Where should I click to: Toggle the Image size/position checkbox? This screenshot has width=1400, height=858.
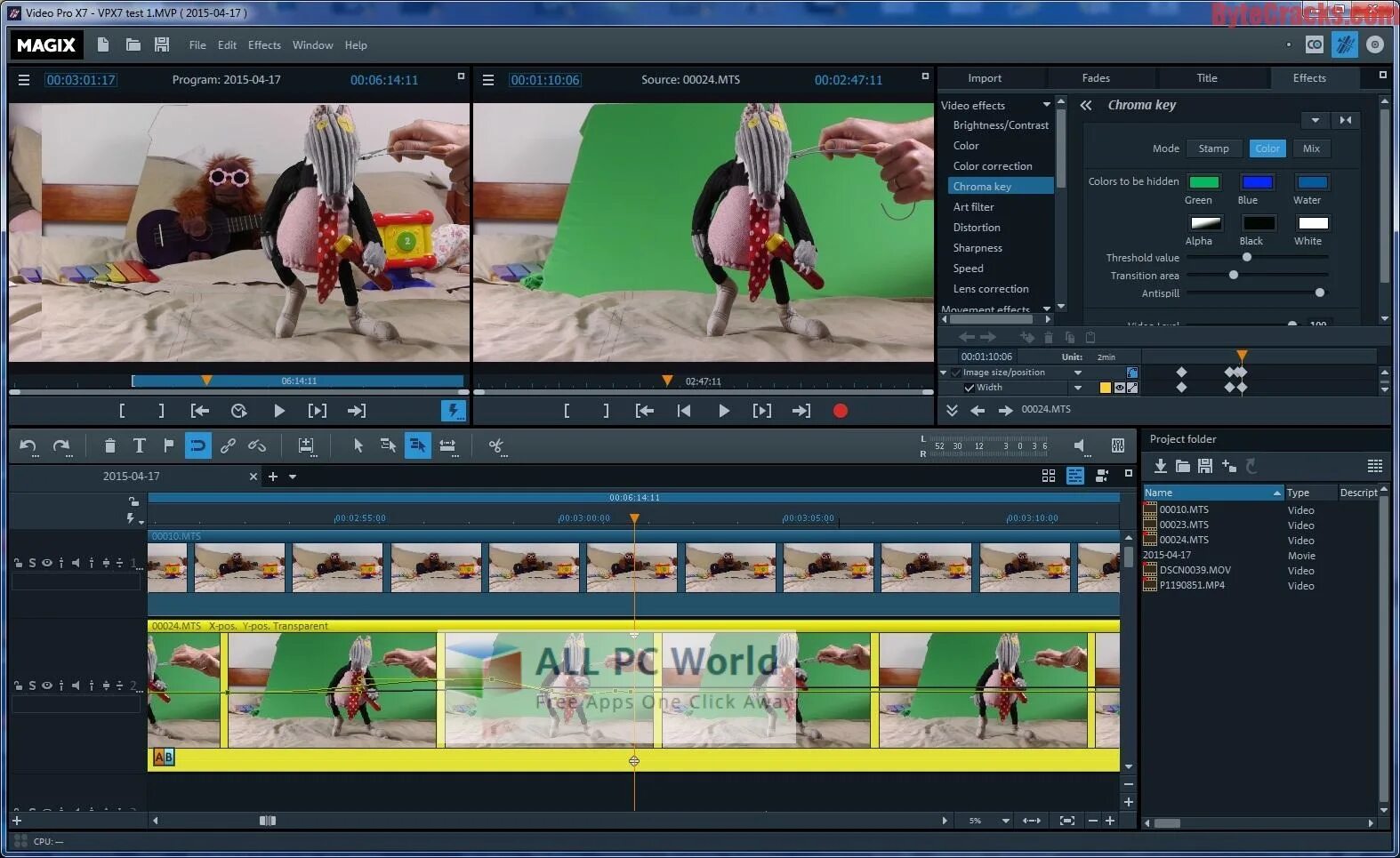click(955, 373)
